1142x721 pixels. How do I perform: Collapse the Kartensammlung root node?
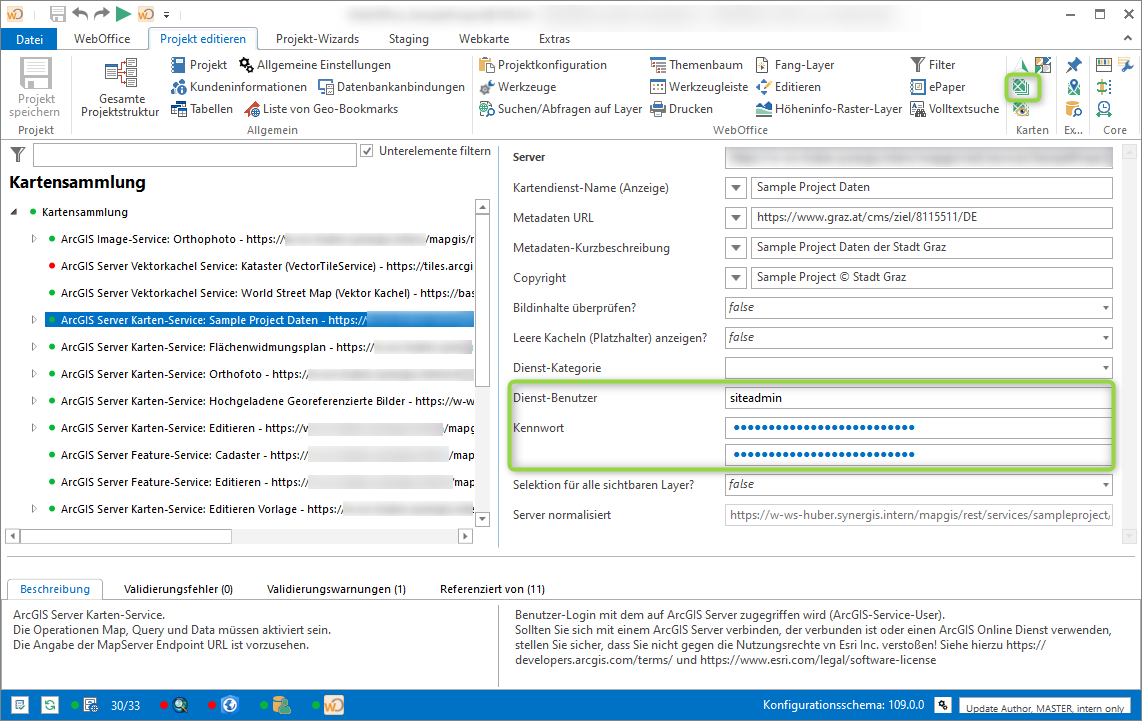coord(15,212)
